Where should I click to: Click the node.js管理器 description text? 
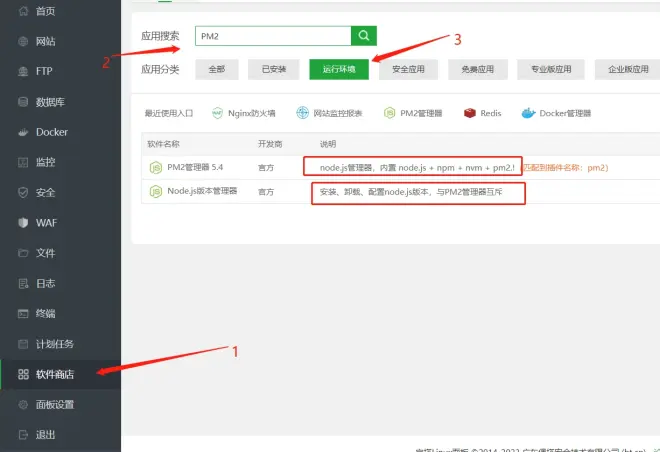click(x=417, y=168)
